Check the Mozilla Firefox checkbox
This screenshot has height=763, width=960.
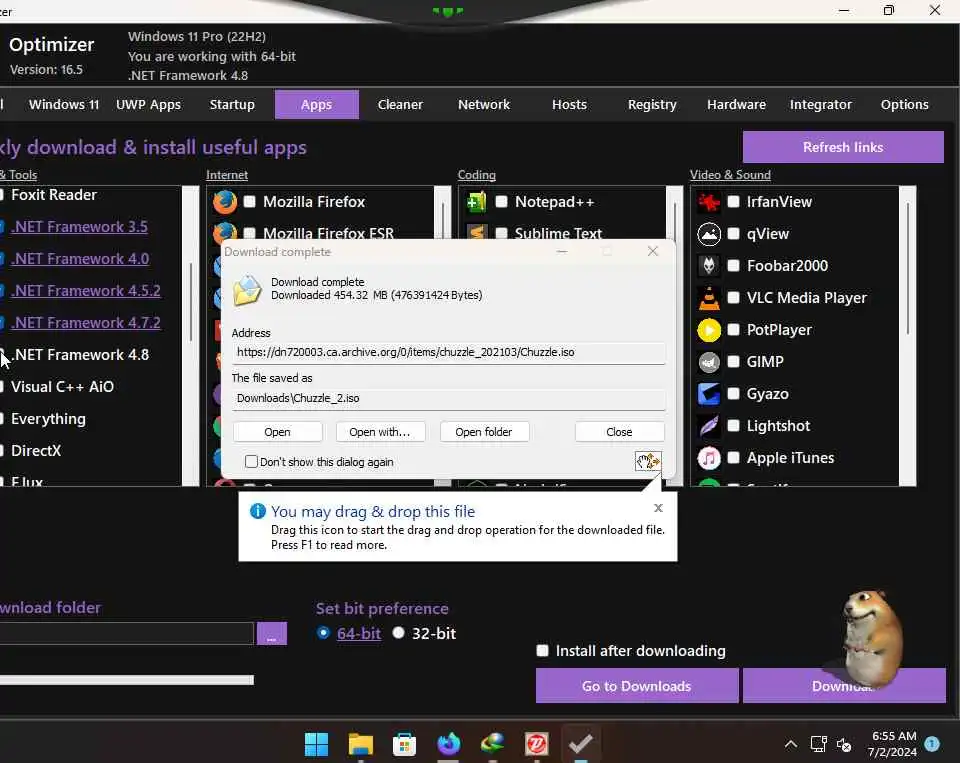(249, 201)
